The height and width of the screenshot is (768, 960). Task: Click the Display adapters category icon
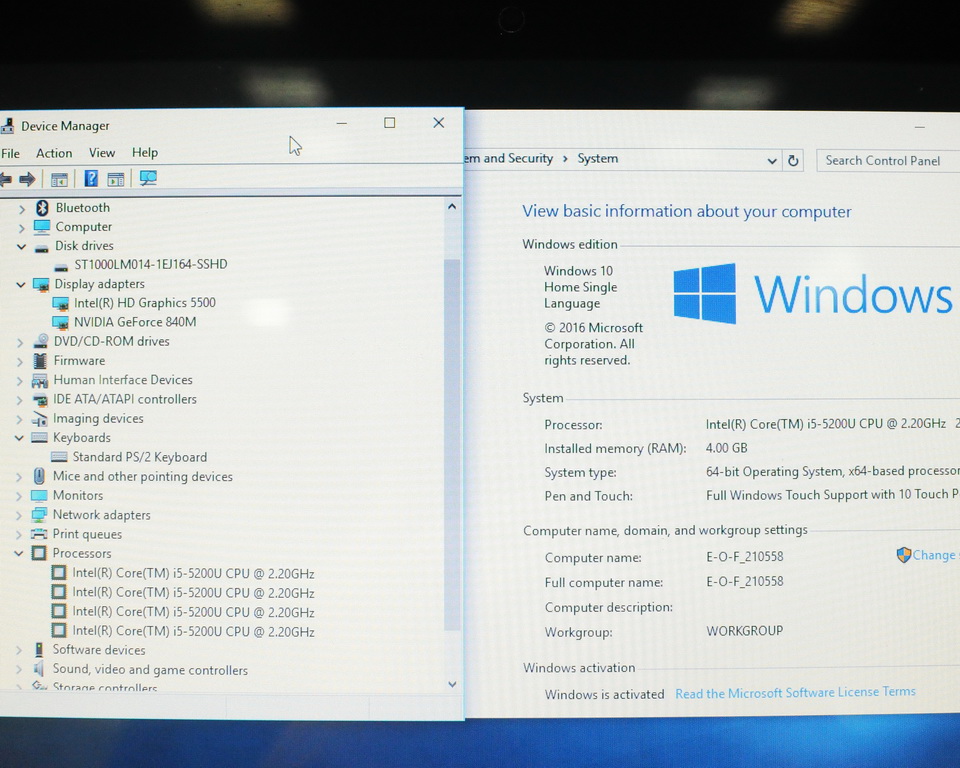(41, 284)
